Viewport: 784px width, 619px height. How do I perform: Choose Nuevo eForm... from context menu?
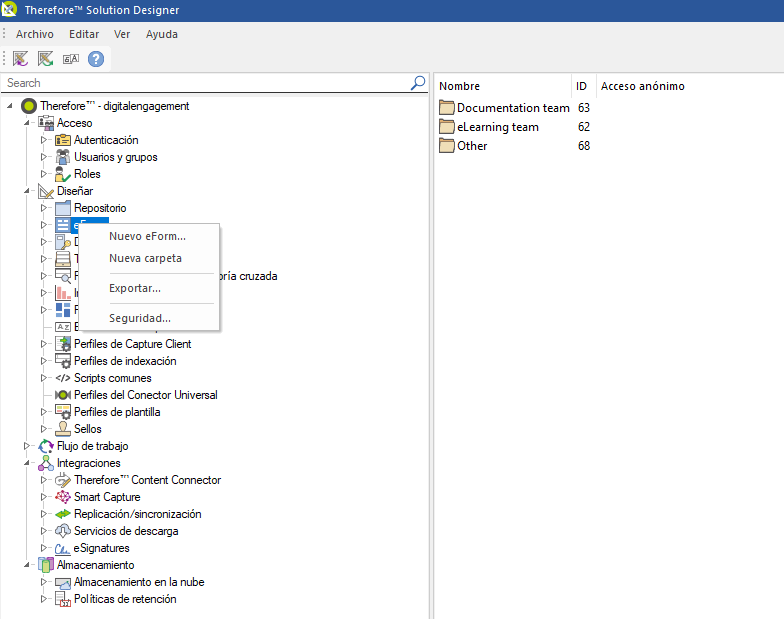149,236
